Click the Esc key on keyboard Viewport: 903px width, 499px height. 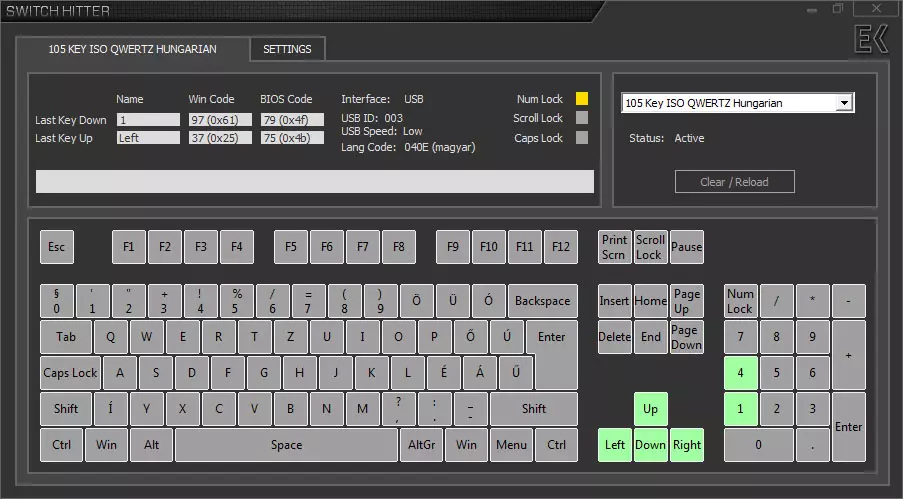[x=57, y=247]
